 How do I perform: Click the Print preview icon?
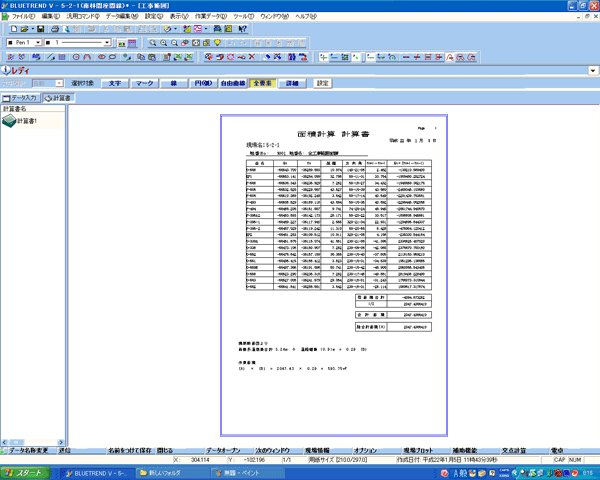pos(66,29)
